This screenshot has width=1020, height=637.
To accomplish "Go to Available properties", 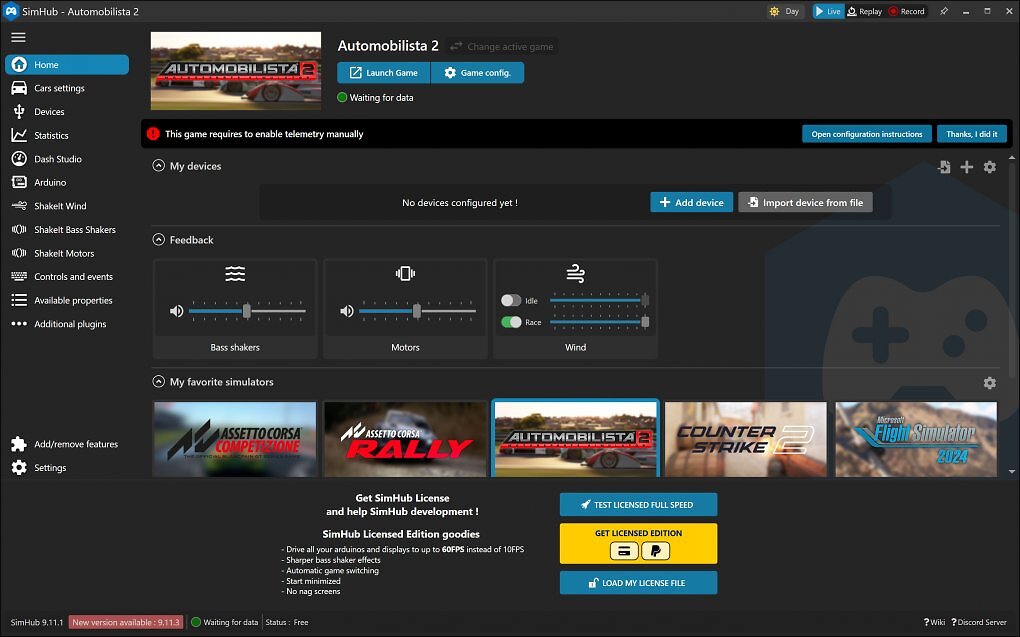I will click(x=66, y=300).
